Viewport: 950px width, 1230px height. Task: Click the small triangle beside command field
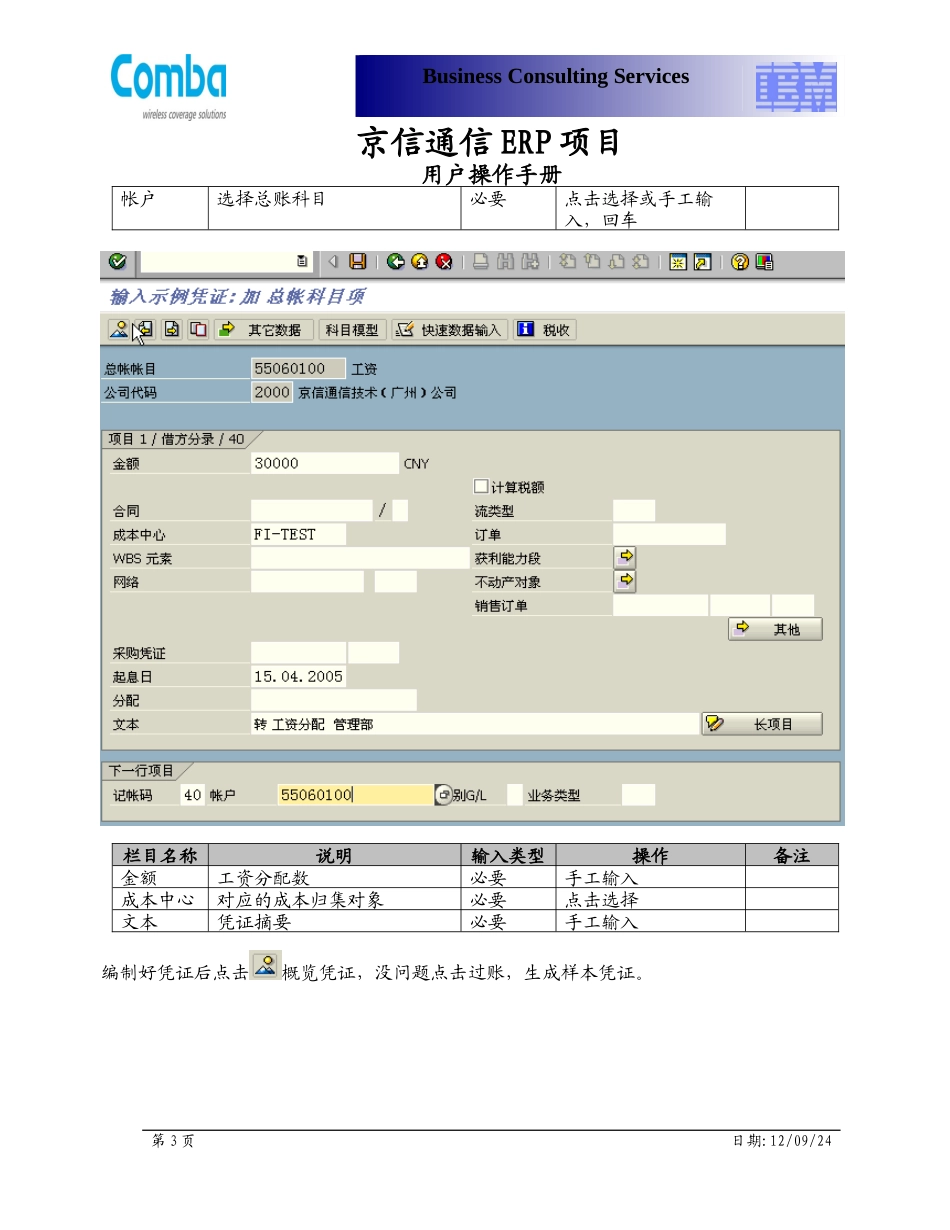[334, 262]
